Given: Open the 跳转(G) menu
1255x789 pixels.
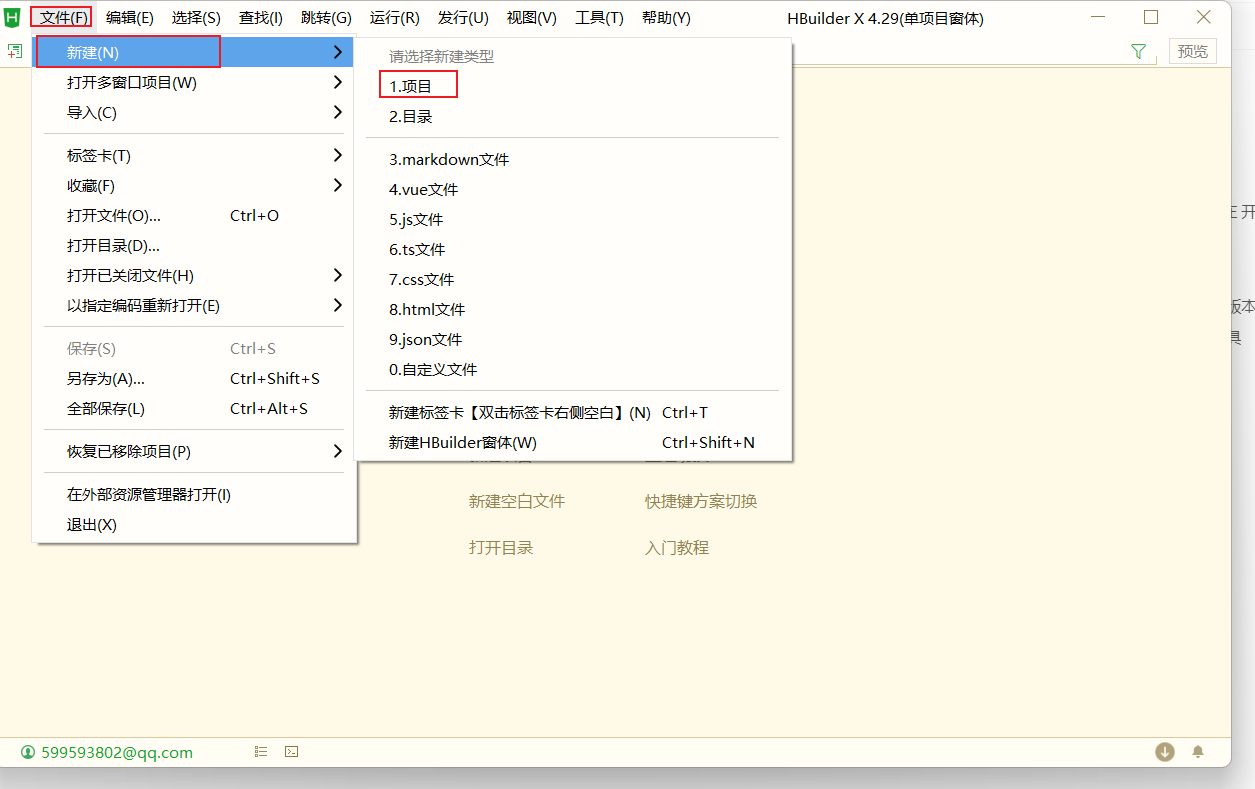Looking at the screenshot, I should point(327,17).
